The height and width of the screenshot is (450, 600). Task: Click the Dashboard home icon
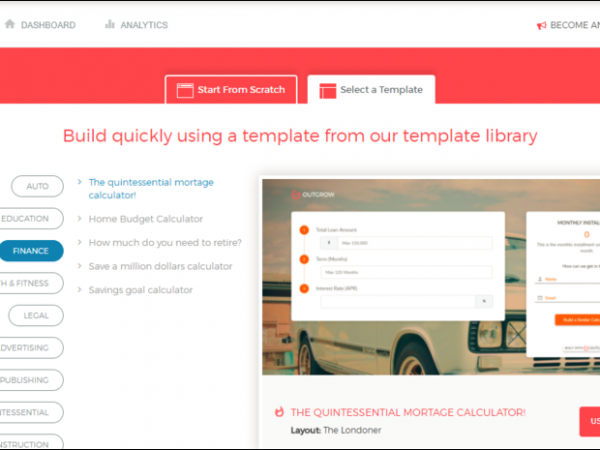[10, 25]
